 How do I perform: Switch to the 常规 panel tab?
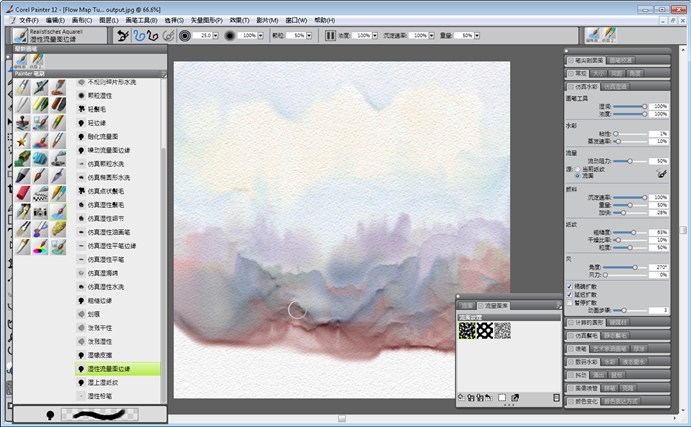click(x=577, y=74)
